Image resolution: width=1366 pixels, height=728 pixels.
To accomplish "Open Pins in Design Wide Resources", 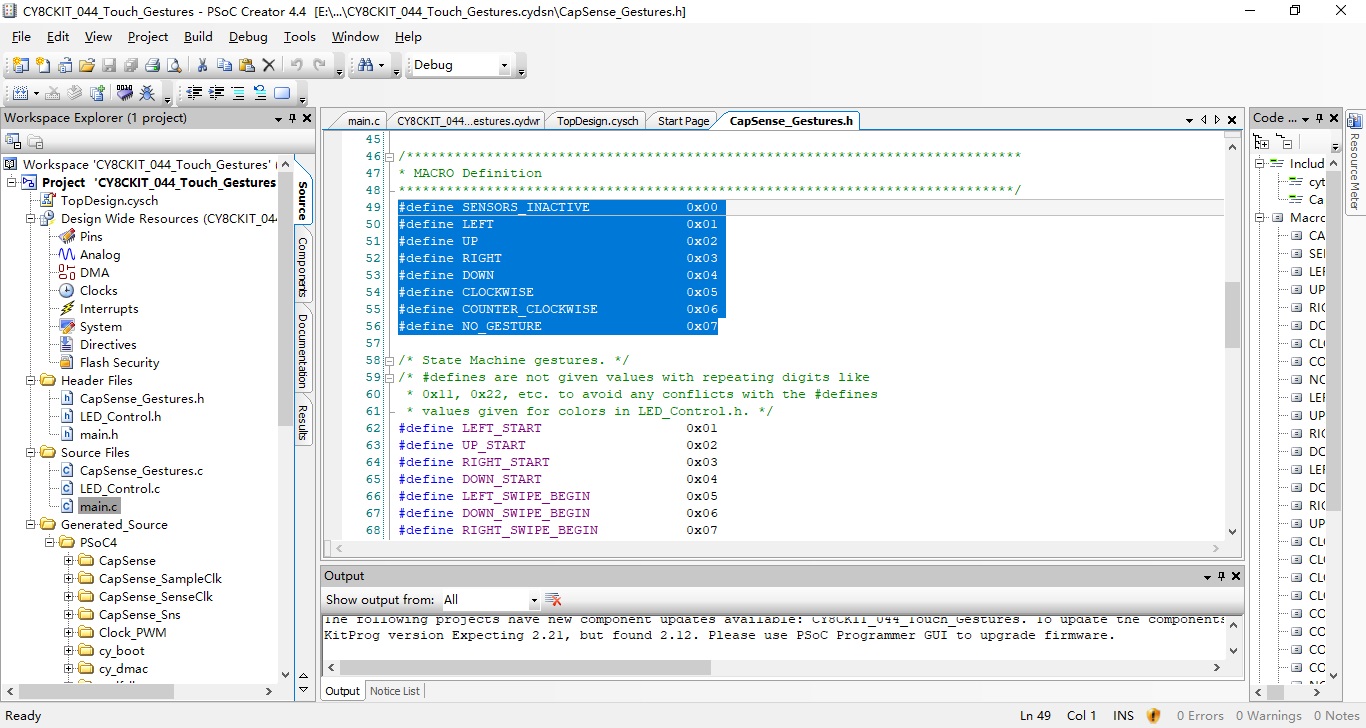I will pyautogui.click(x=91, y=237).
